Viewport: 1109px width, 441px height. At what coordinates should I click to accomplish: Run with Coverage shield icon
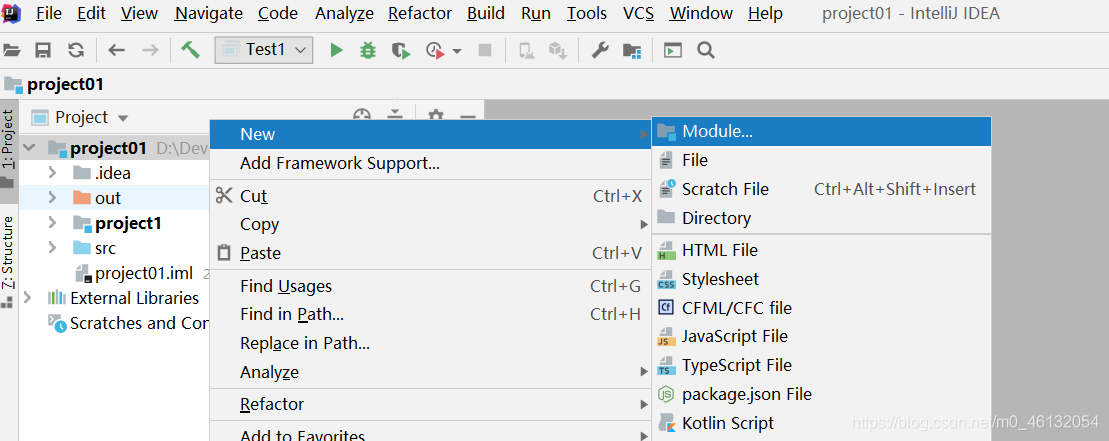coord(402,50)
